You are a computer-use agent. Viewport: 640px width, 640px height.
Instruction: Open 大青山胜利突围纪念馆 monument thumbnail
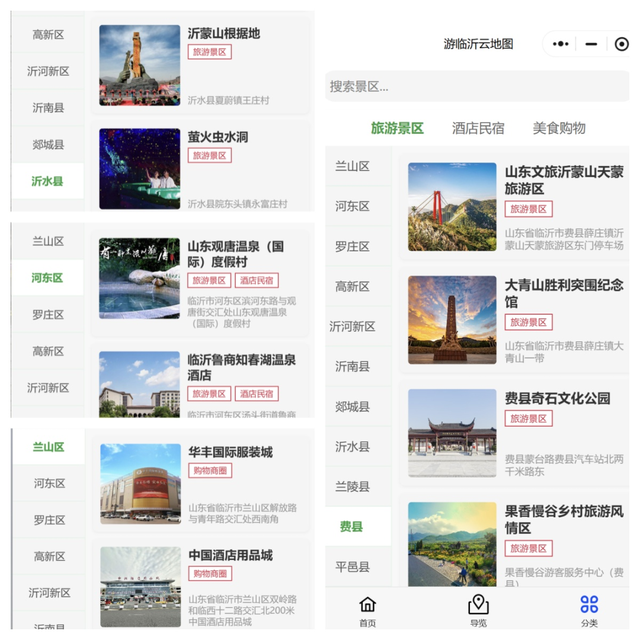452,320
